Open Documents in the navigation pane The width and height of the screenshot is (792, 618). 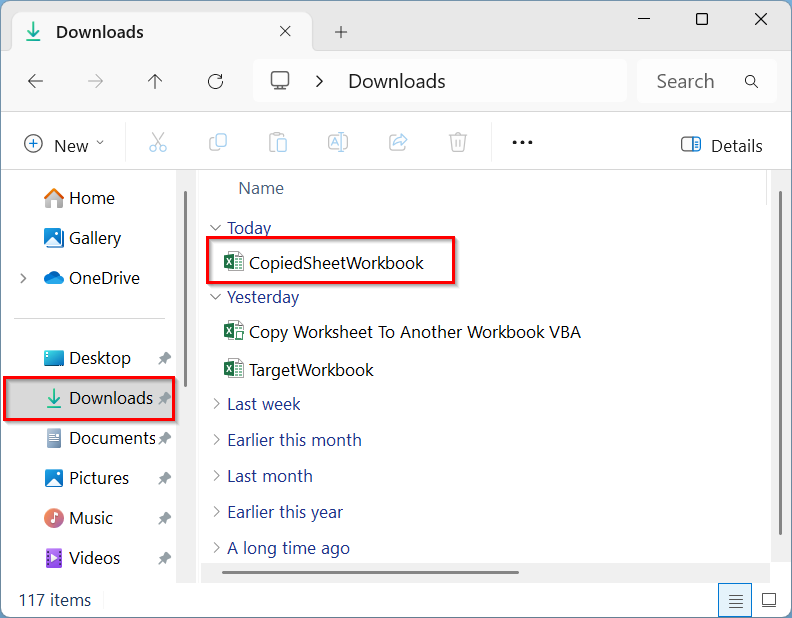(111, 438)
